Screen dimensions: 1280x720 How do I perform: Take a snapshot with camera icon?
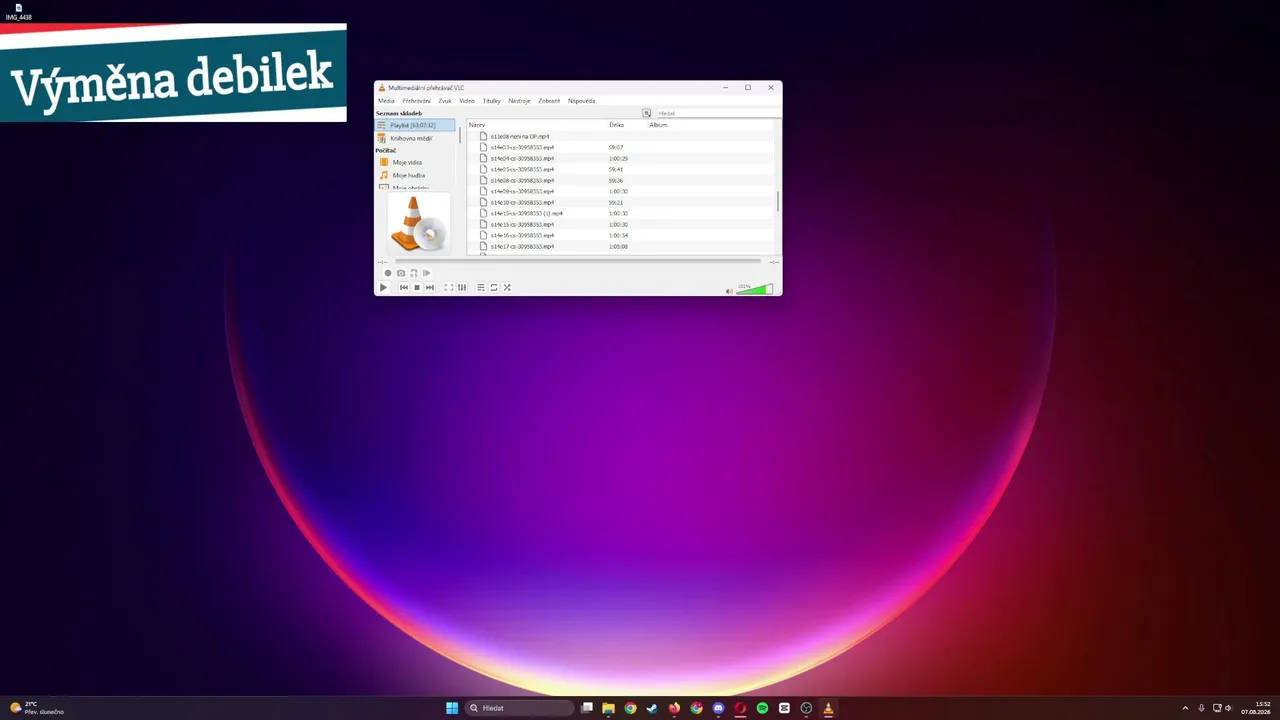[401, 273]
